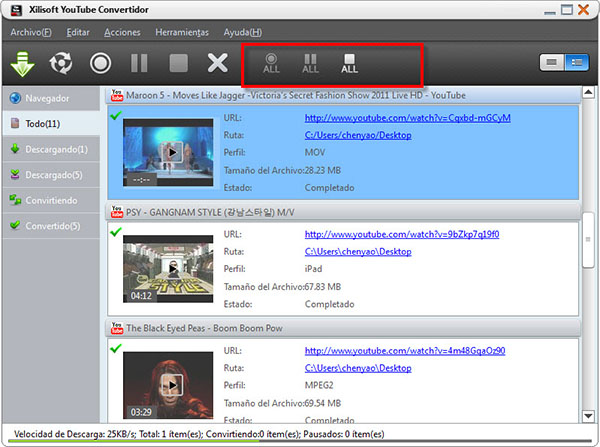Viewport: 600px width, 447px height.
Task: Open Black Eyed Peas item's Desktop path link
Action: 358,368
